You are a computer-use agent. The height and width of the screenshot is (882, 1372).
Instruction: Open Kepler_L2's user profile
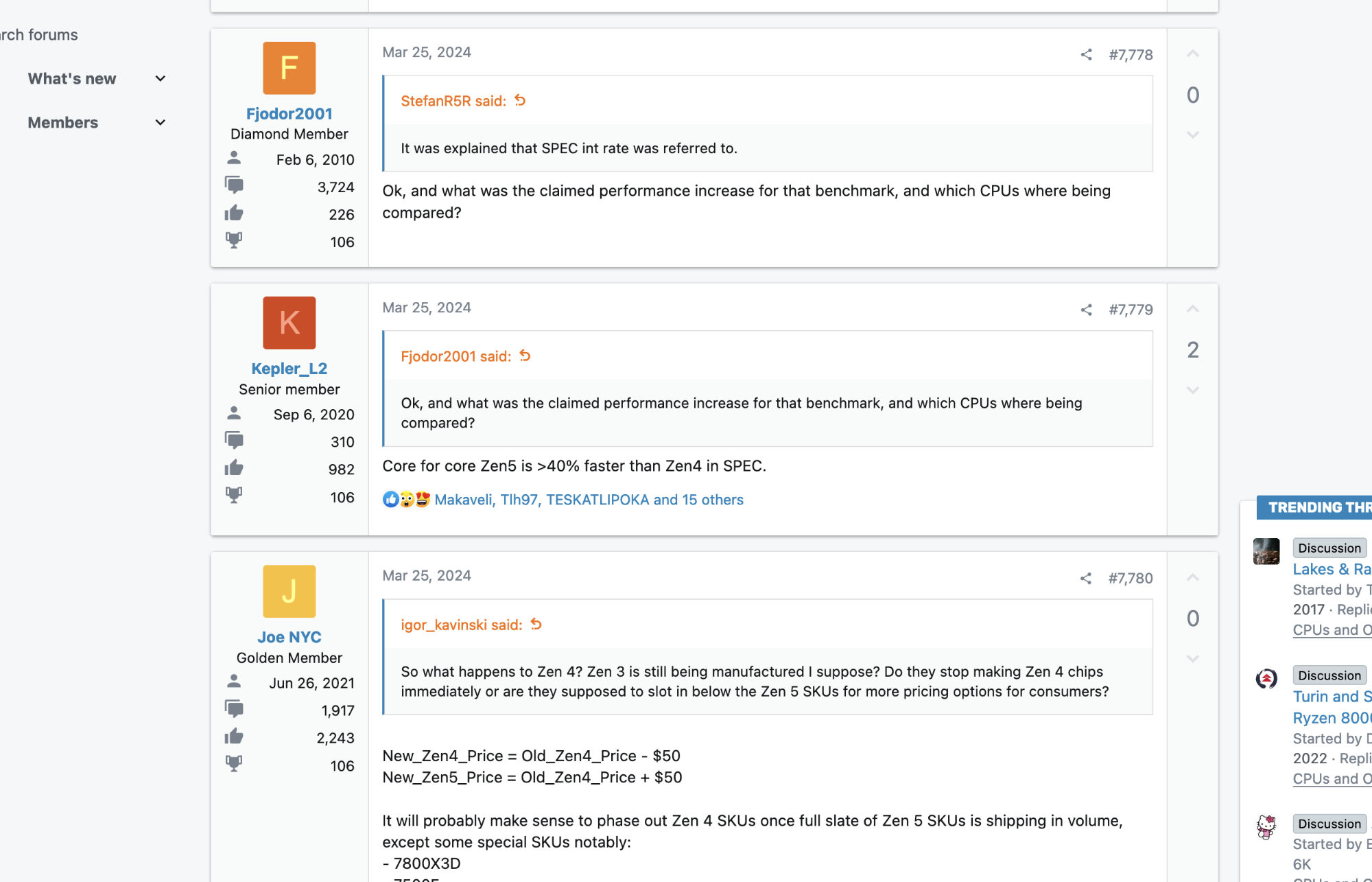click(x=289, y=369)
